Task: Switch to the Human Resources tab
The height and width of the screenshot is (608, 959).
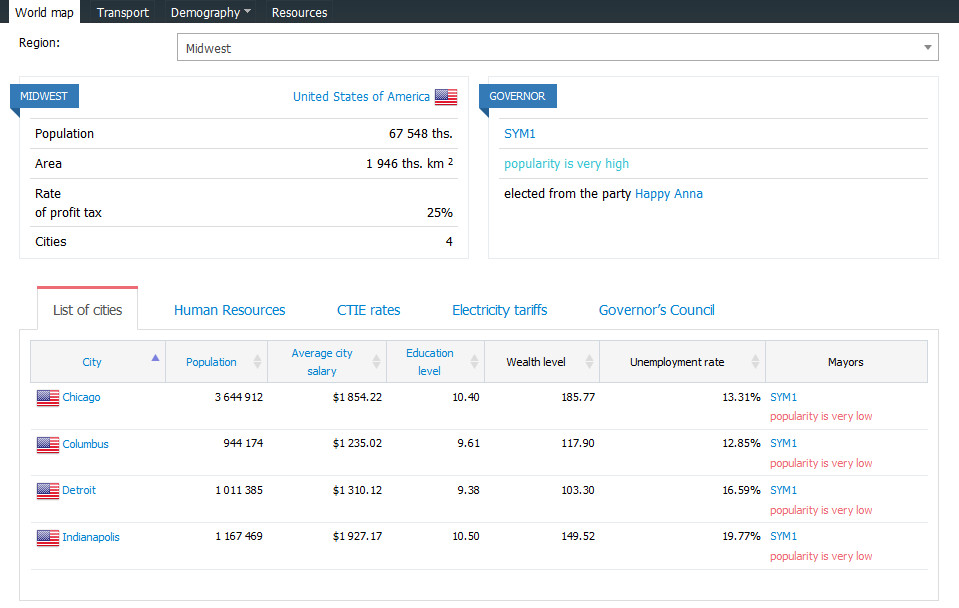Action: [229, 310]
